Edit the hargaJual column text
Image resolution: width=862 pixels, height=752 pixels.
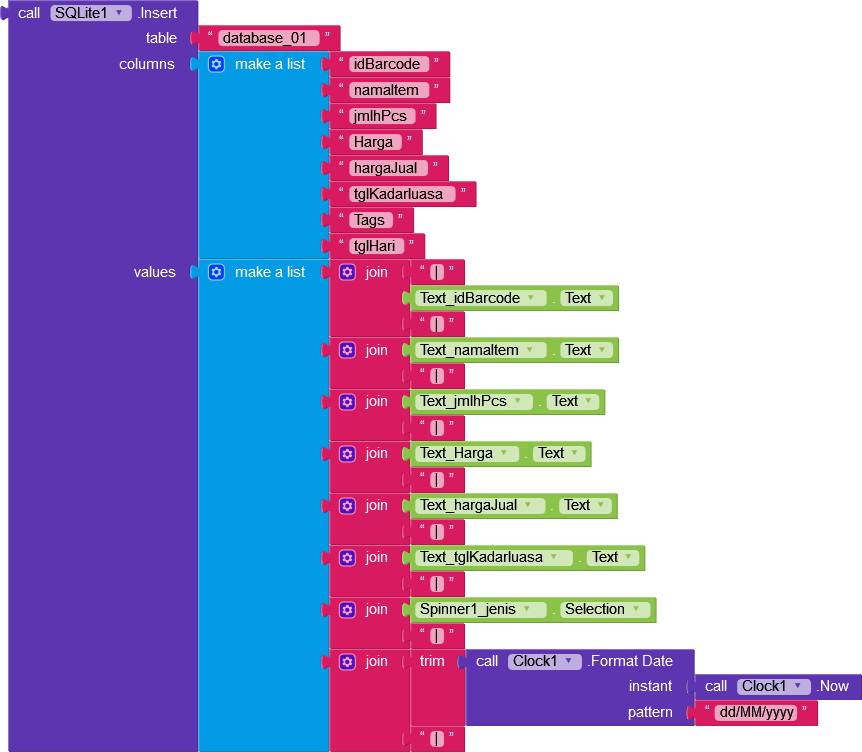coord(388,168)
